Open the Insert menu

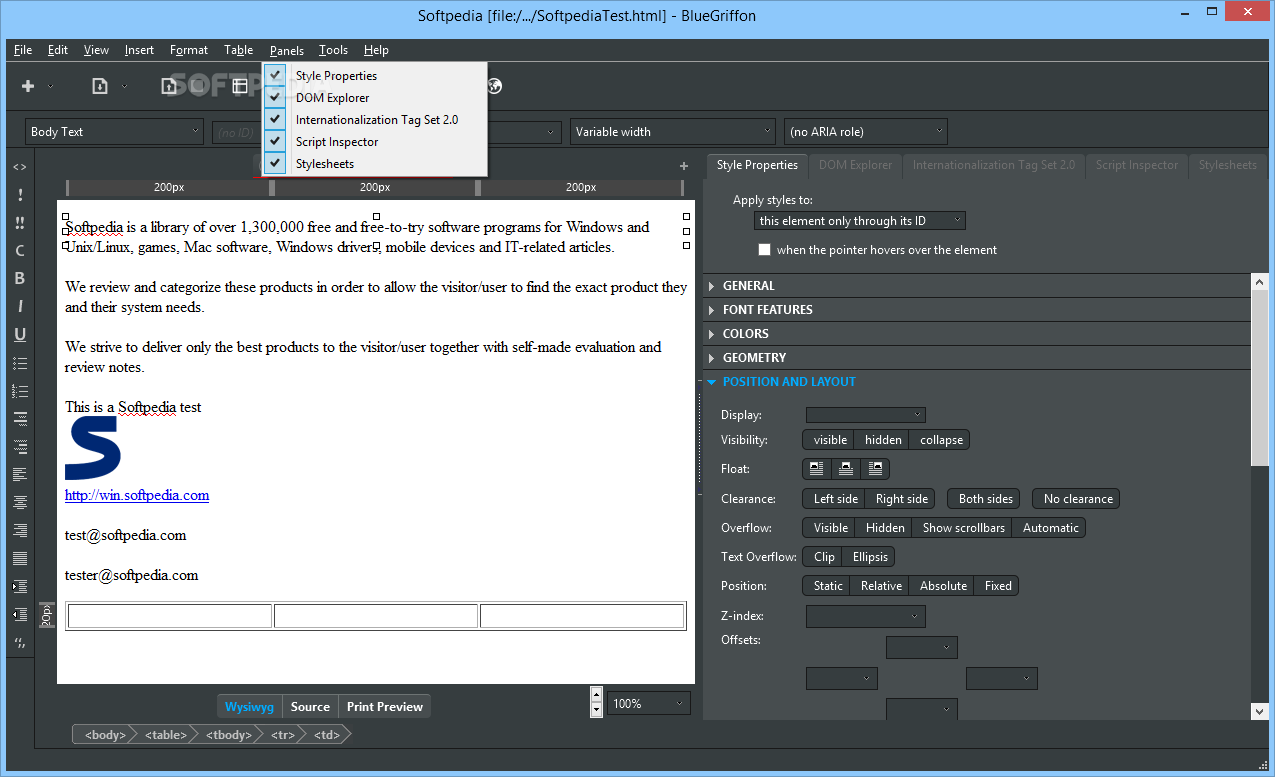tap(140, 50)
